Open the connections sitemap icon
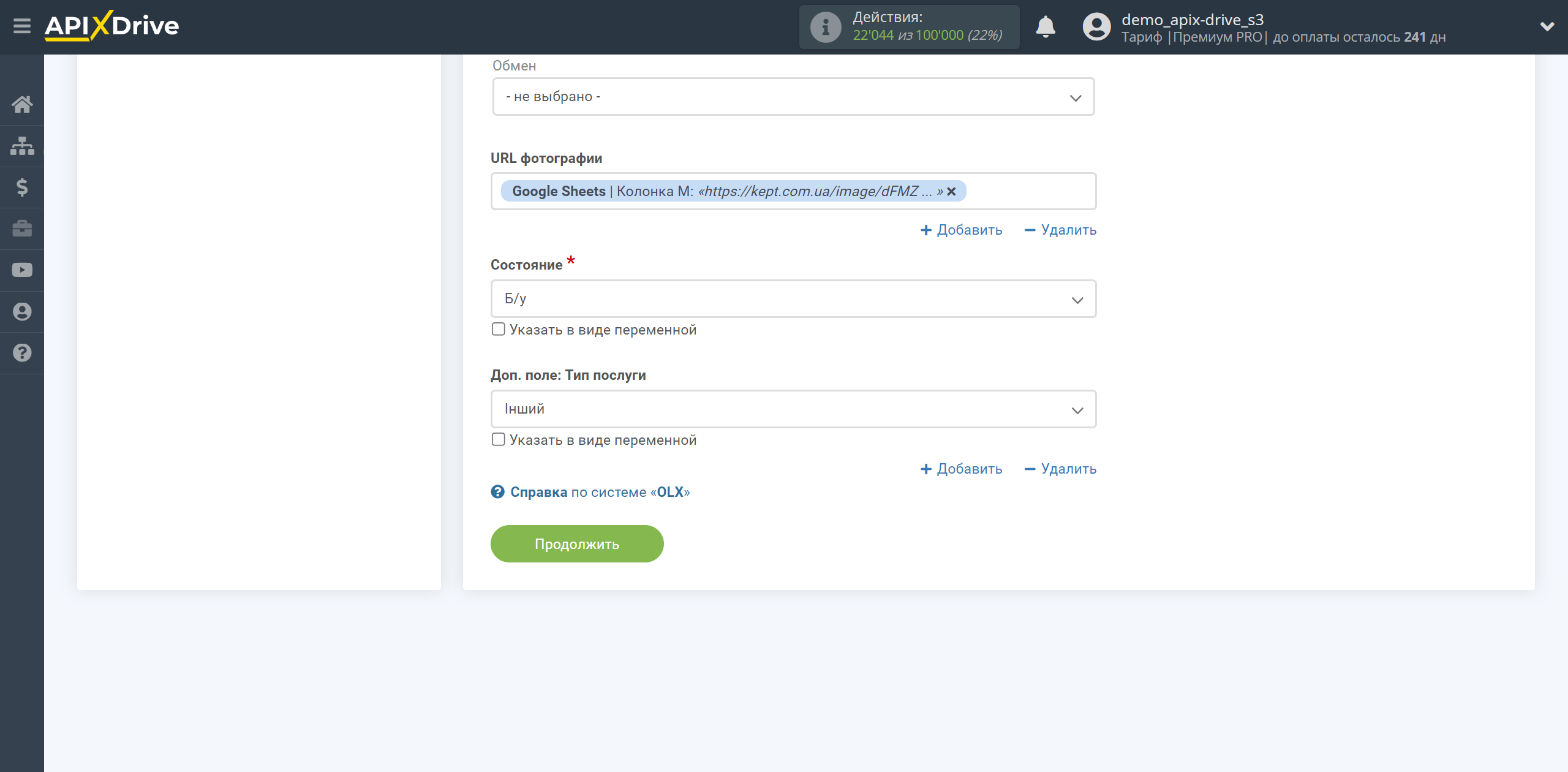The width and height of the screenshot is (1568, 772). 22,146
